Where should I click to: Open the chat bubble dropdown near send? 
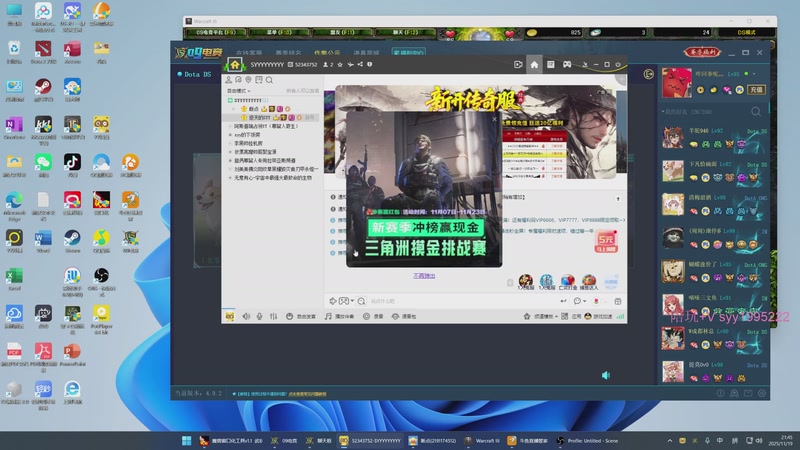[580, 302]
